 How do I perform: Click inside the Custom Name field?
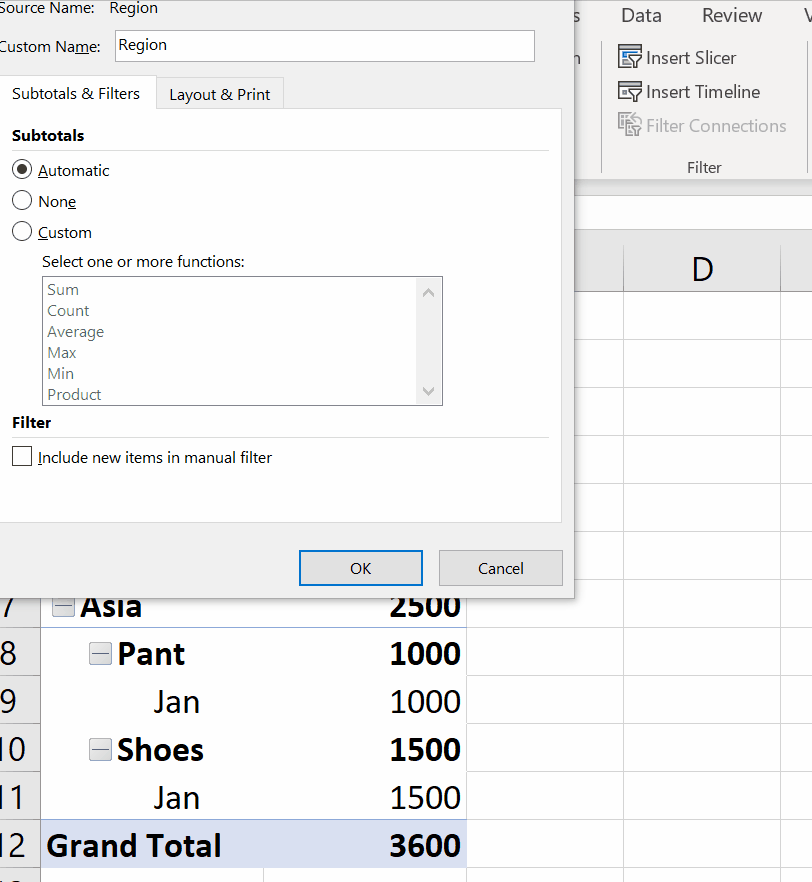pyautogui.click(x=324, y=45)
